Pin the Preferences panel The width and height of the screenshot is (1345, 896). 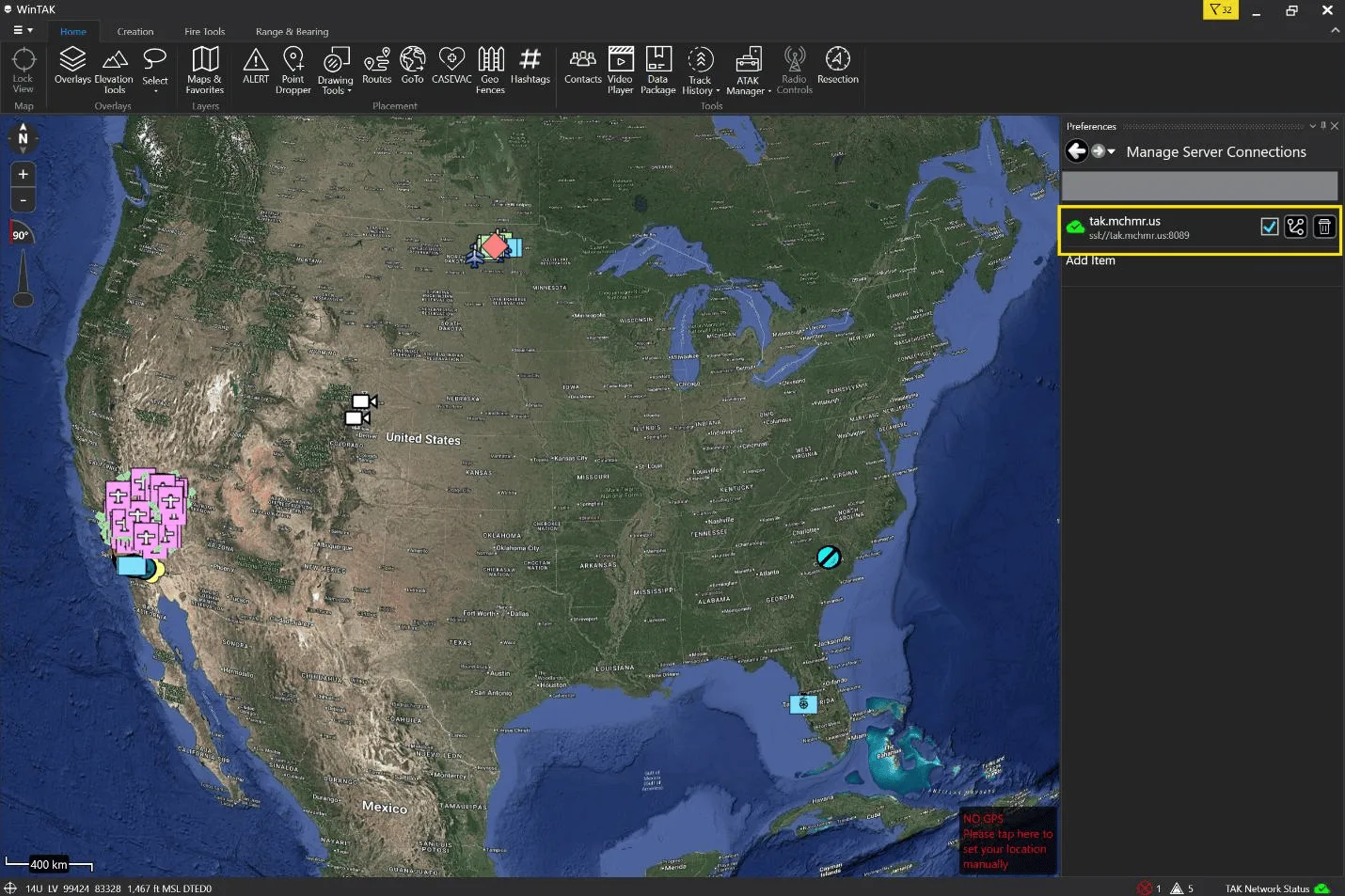click(1323, 125)
